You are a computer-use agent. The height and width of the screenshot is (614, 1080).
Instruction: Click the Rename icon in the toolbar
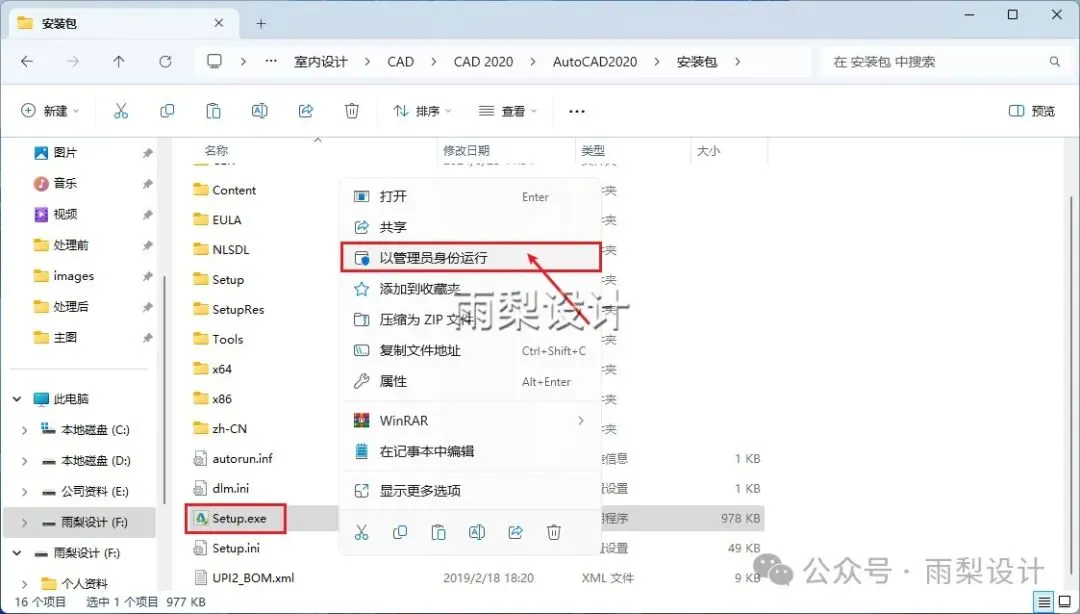click(260, 111)
